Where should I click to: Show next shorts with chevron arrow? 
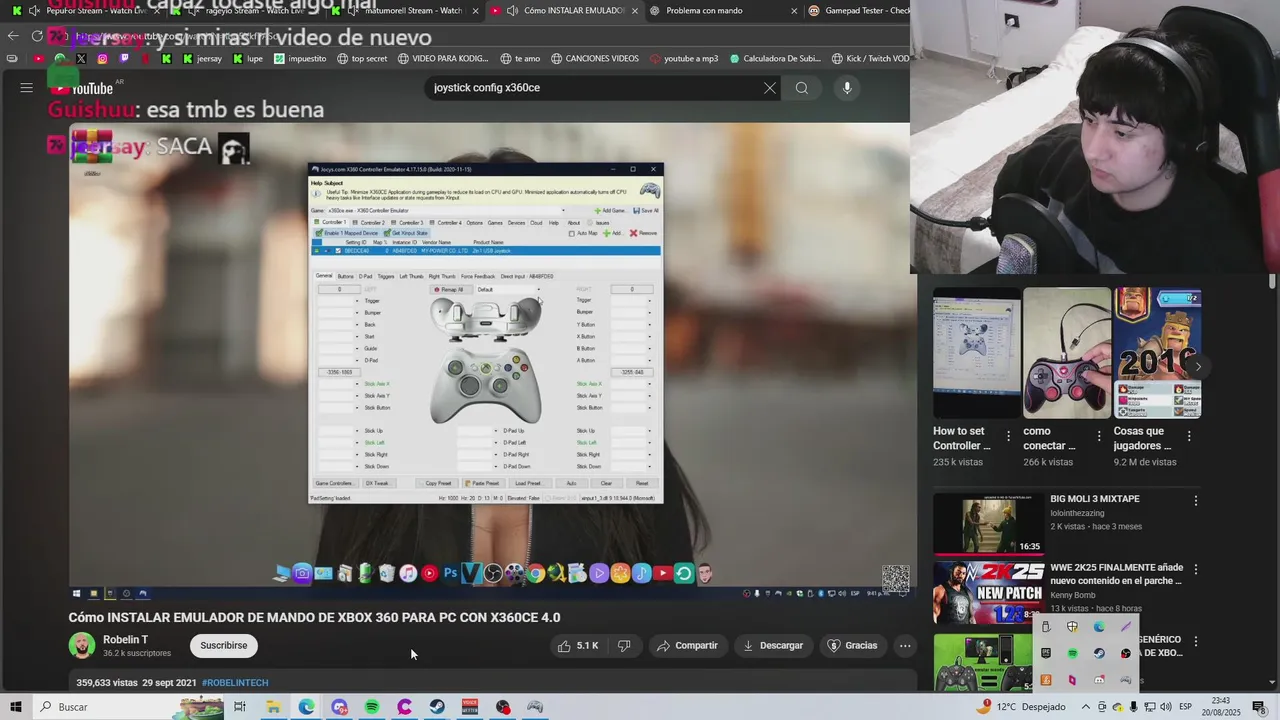coord(1198,366)
